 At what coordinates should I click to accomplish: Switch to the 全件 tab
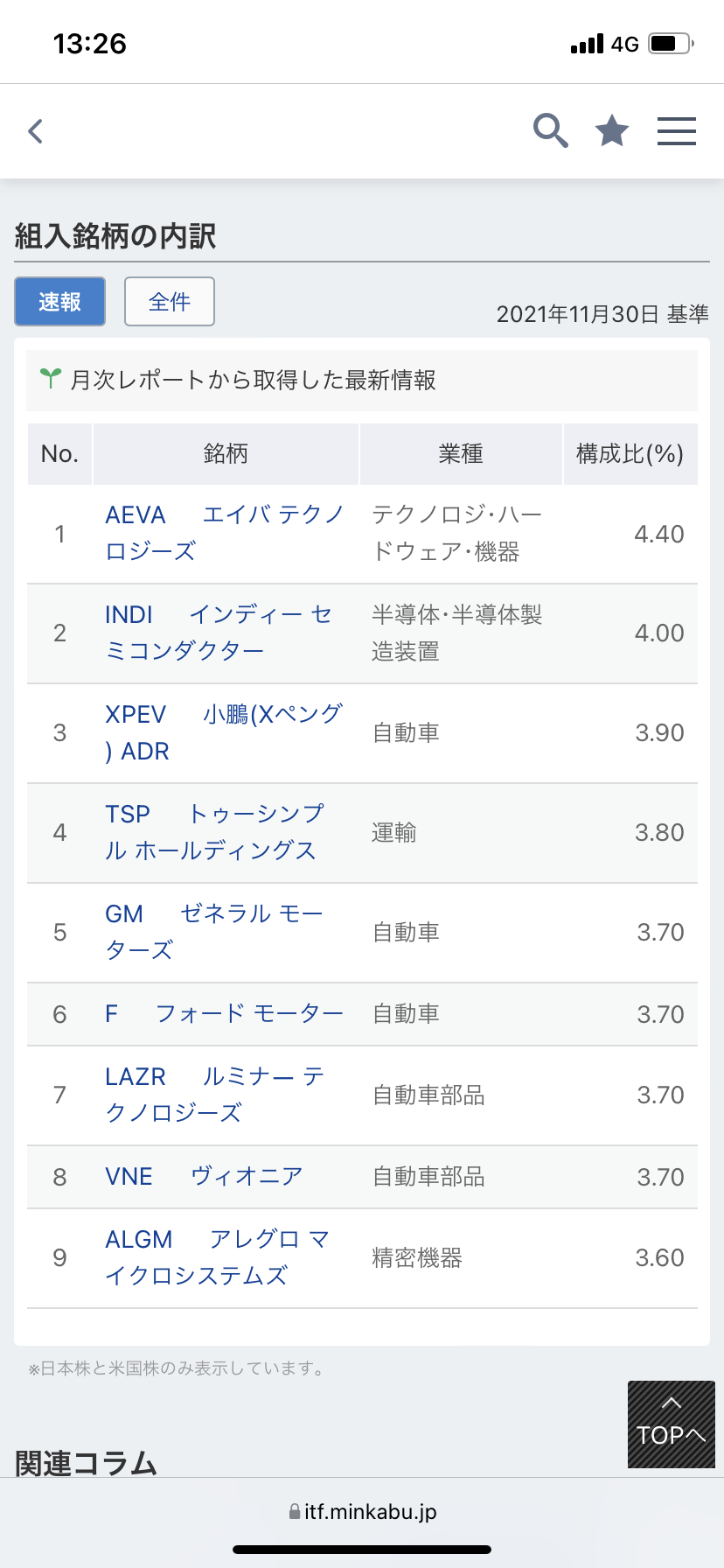170,302
